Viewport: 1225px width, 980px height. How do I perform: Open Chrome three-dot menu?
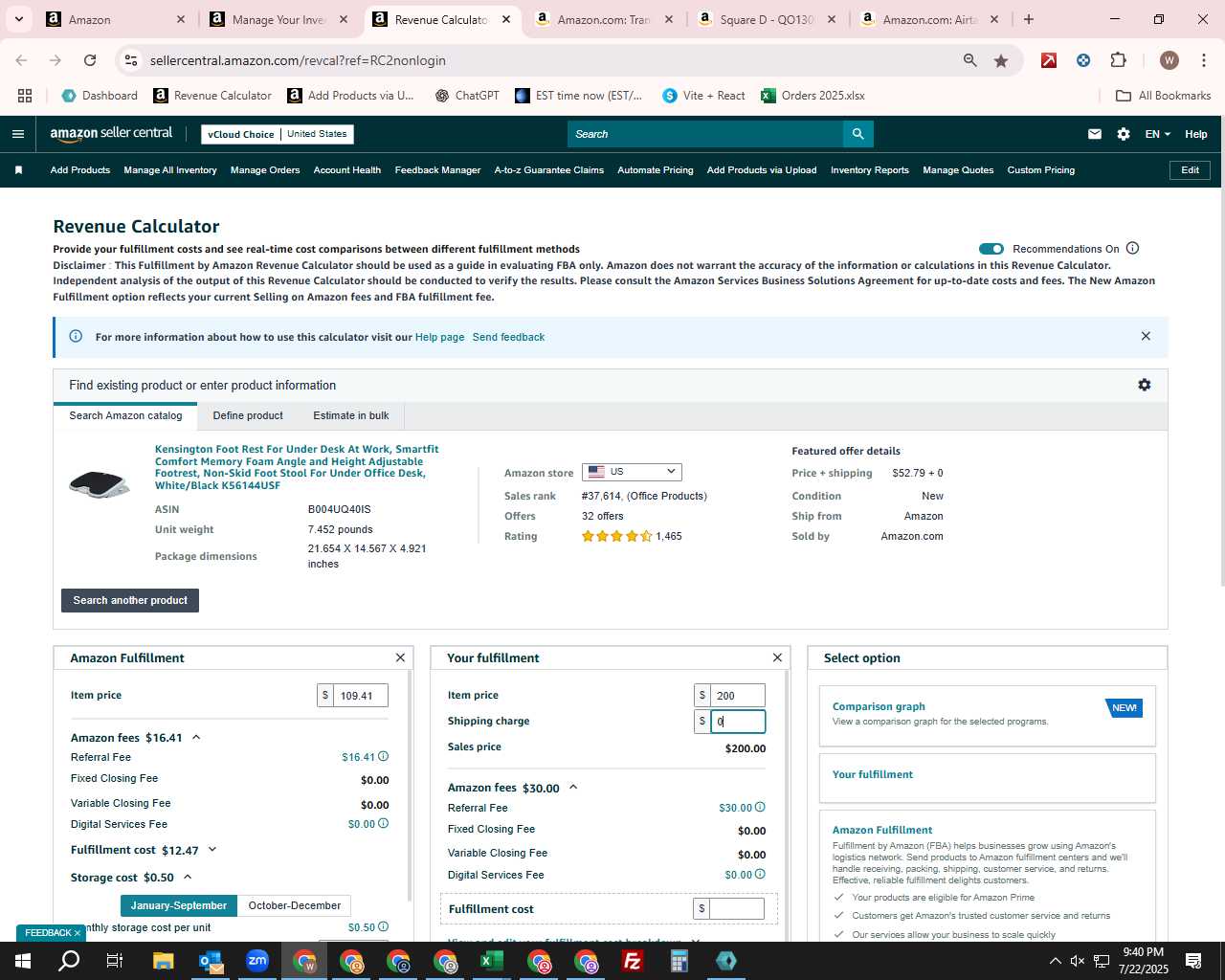click(x=1202, y=60)
